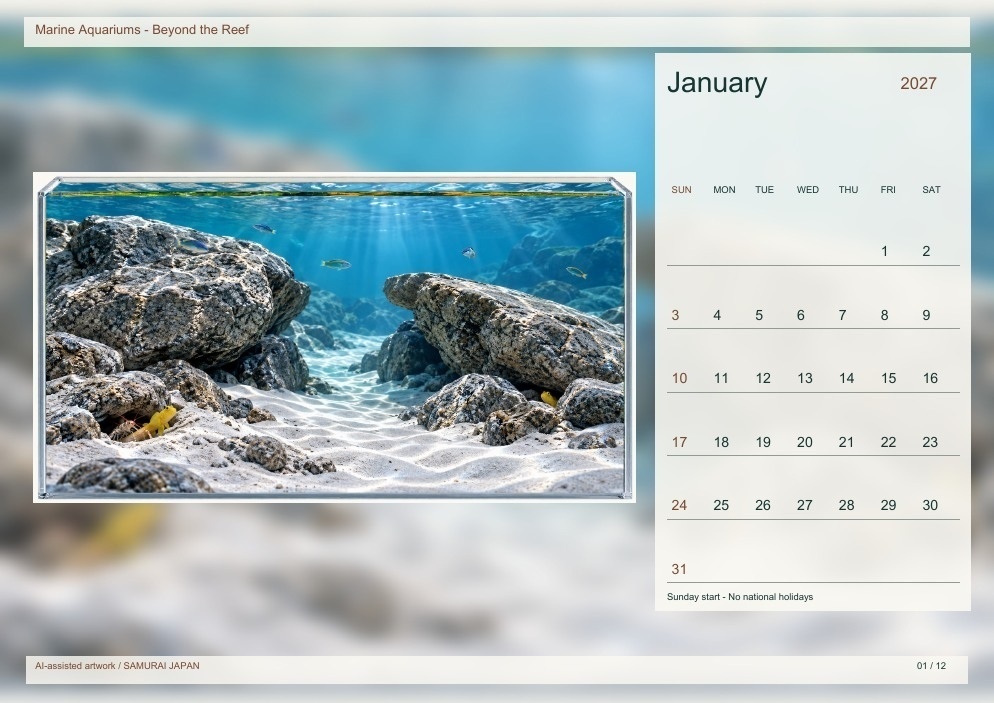Screen dimensions: 994x703
Task: Select Sunday date 31
Action: click(679, 569)
